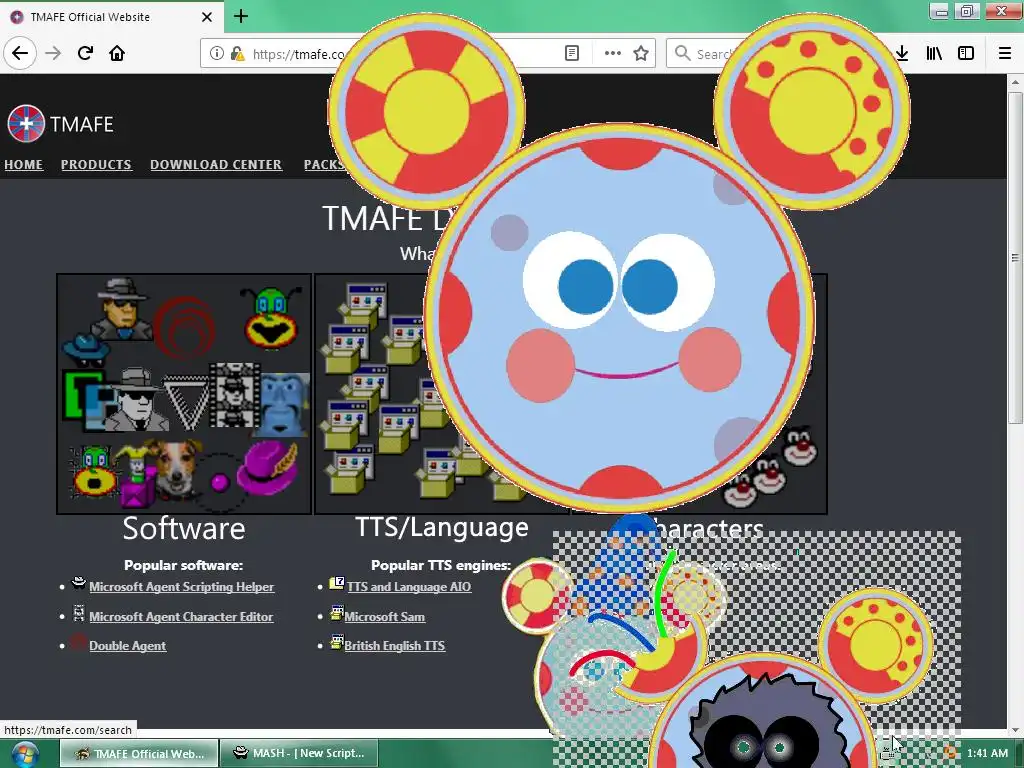Click the TTS/Language heading text

coord(442,527)
